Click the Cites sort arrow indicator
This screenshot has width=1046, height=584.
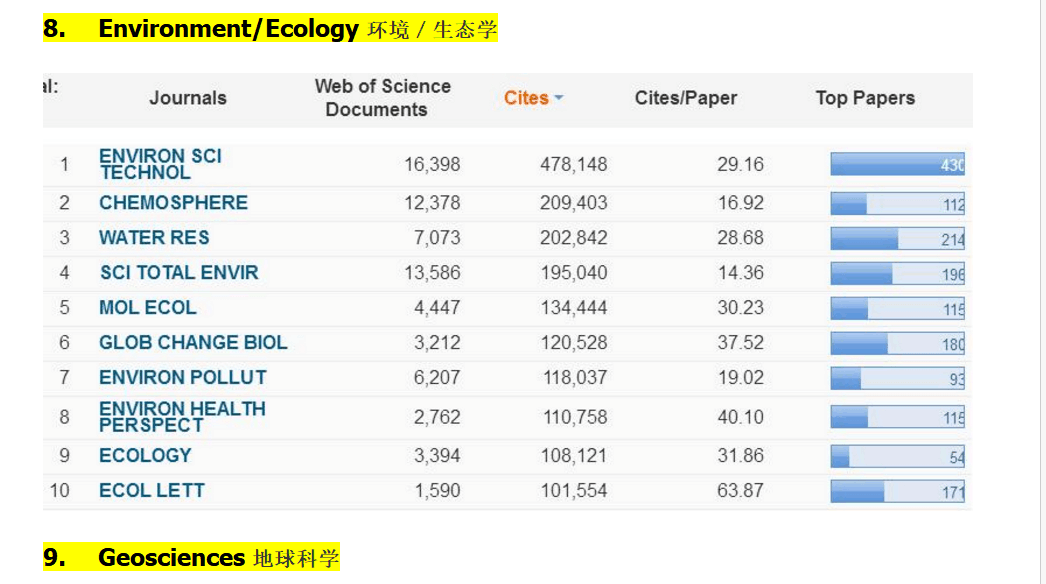tap(559, 98)
